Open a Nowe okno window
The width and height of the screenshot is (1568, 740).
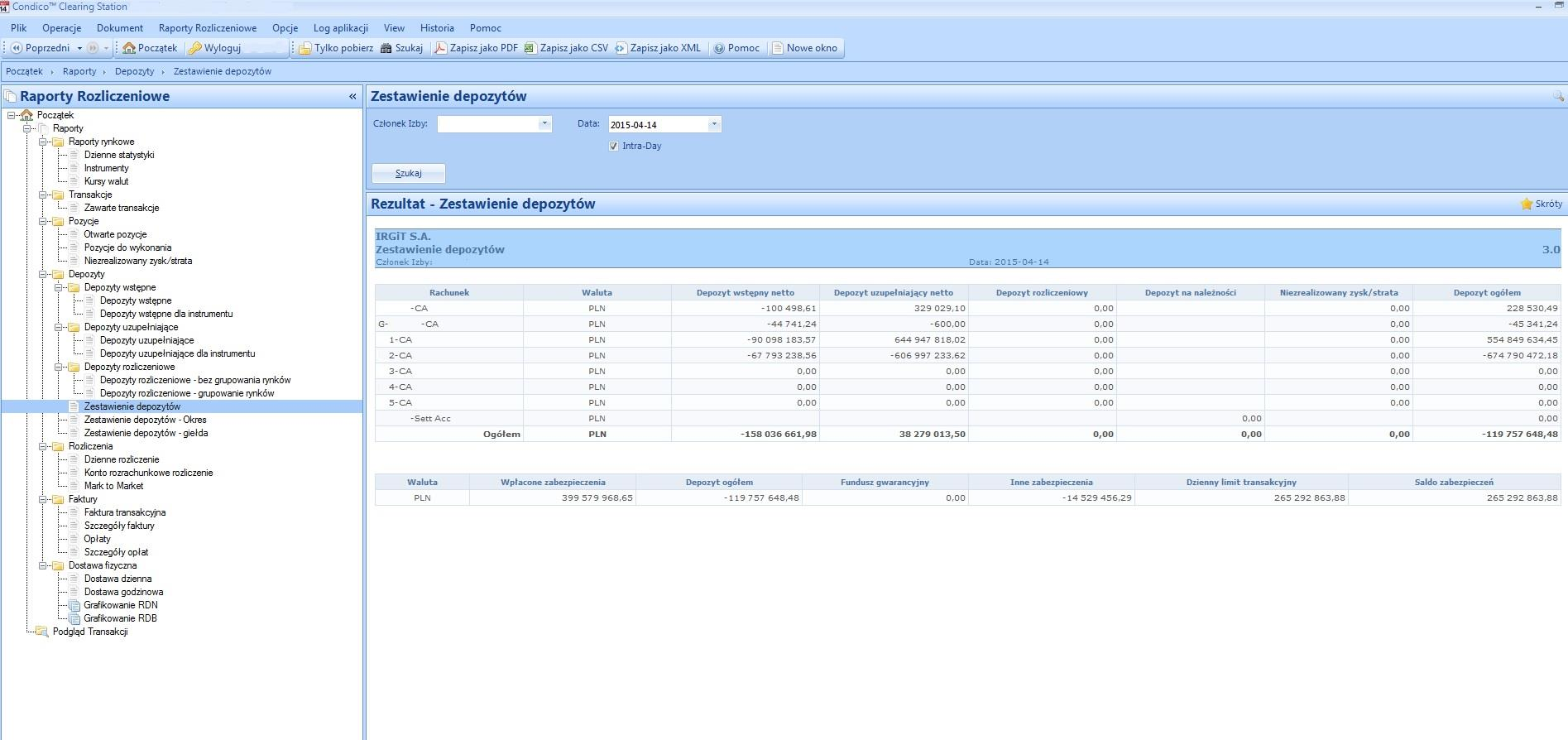pyautogui.click(x=804, y=48)
